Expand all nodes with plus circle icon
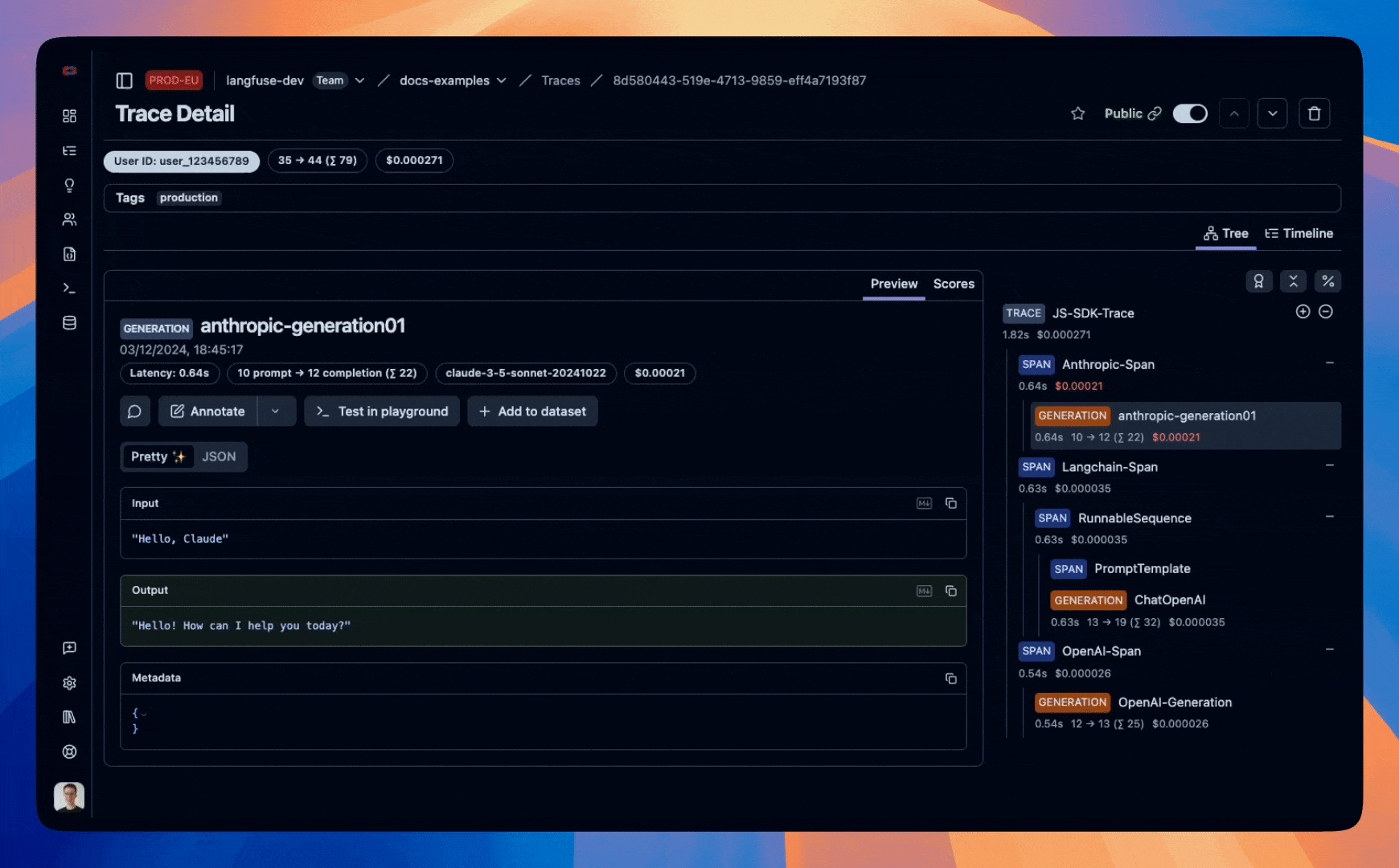Viewport: 1399px width, 868px height. [1303, 312]
